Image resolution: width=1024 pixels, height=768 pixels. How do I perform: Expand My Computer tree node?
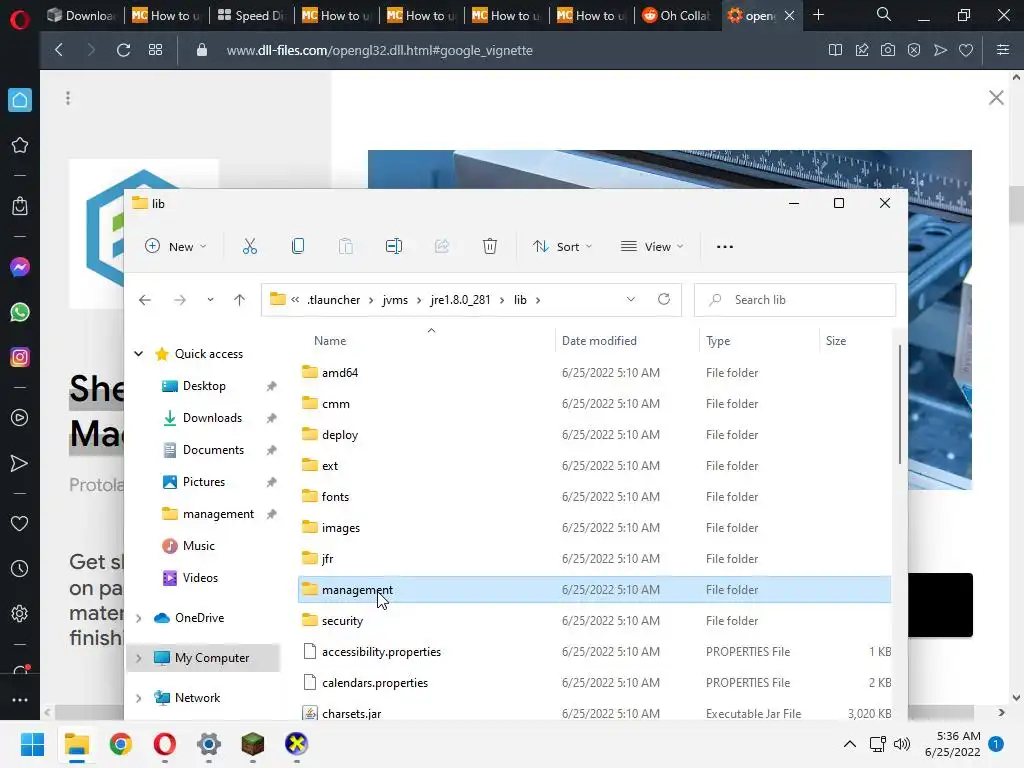(x=138, y=658)
